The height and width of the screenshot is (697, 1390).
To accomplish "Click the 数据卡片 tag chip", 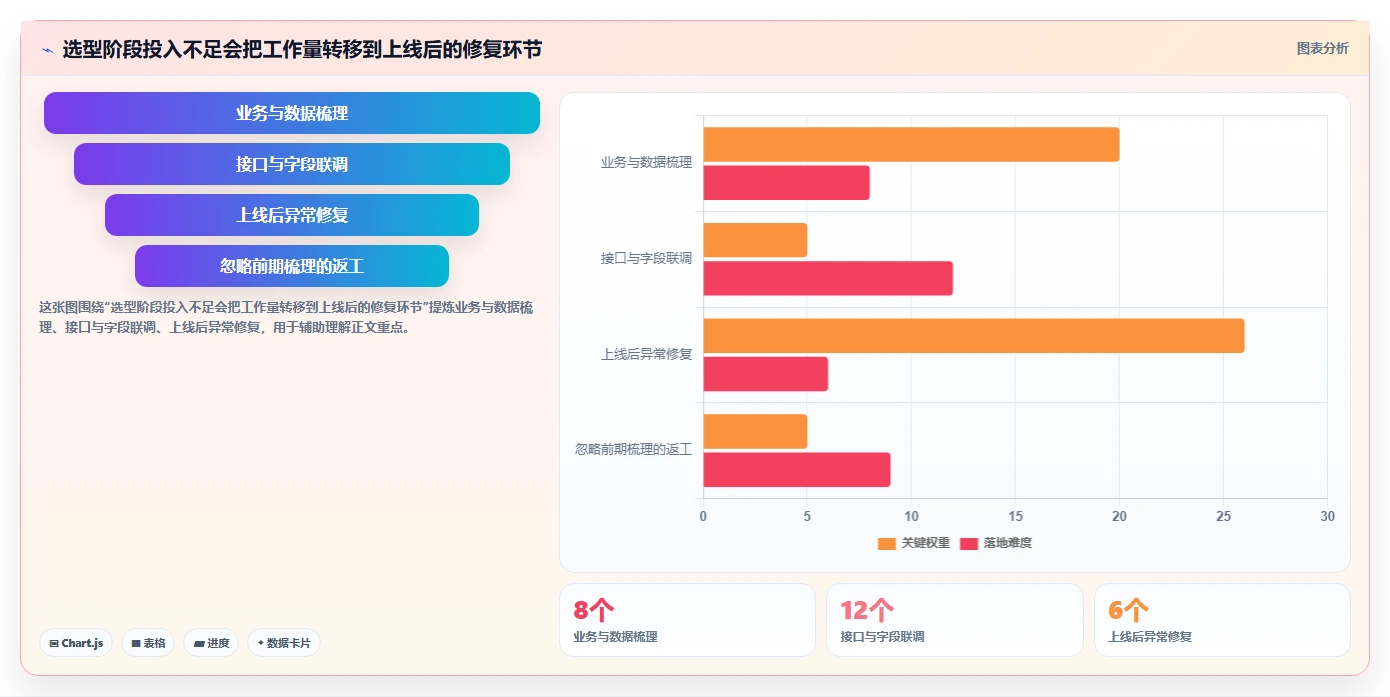I will pyautogui.click(x=284, y=643).
